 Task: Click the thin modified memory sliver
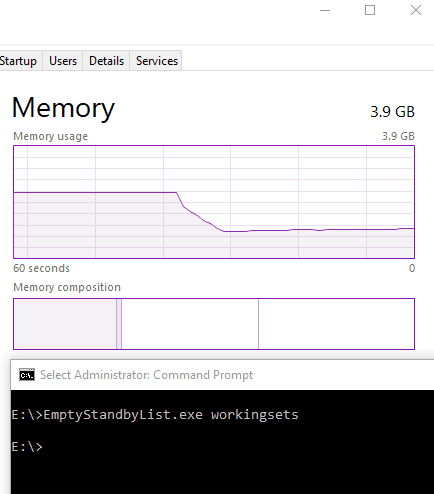point(119,324)
